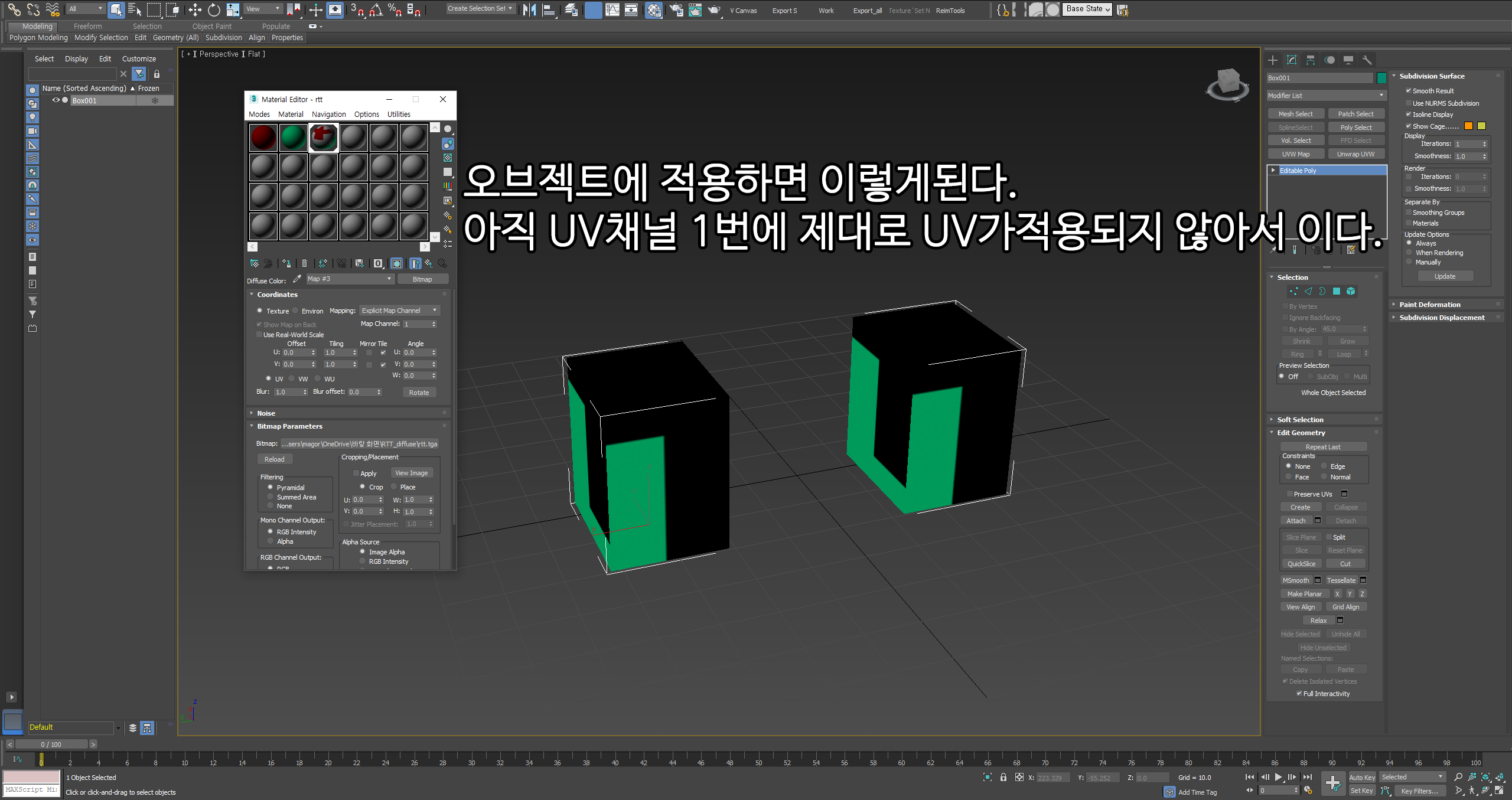Toggle Show Shaded Material in Viewport icon
1512x800 pixels.
[x=397, y=263]
